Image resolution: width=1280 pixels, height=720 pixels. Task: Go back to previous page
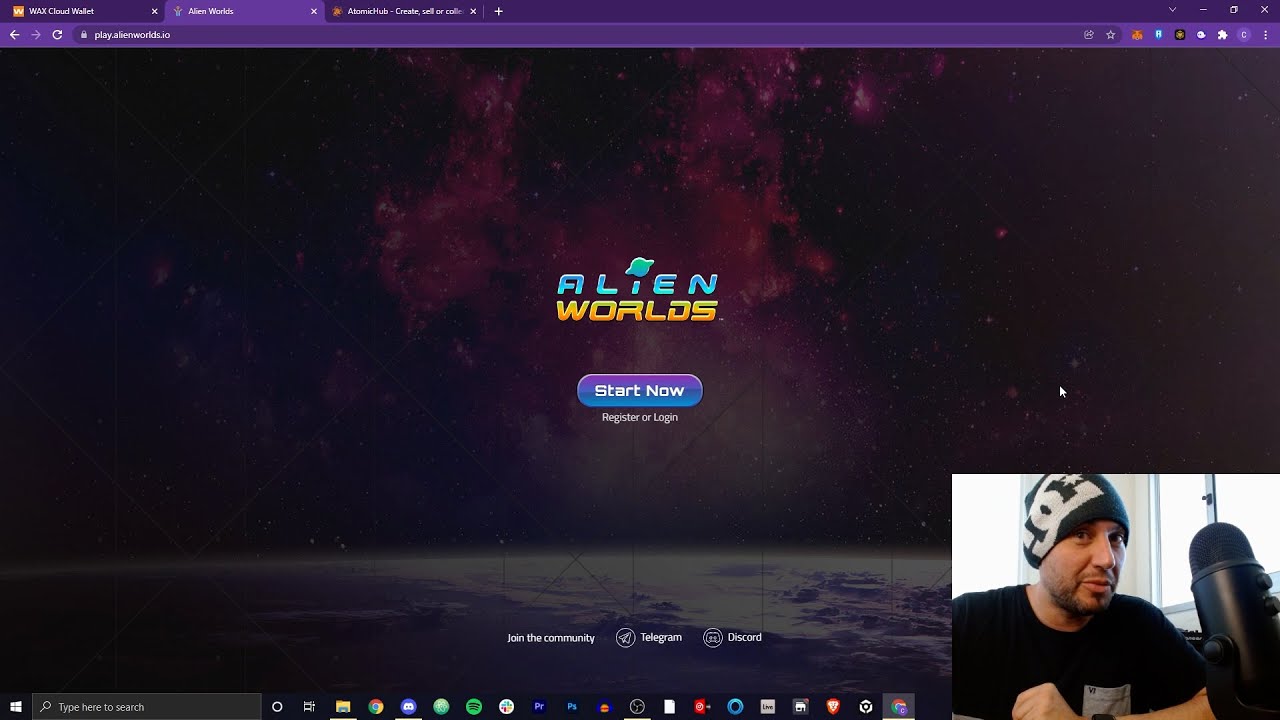pos(14,34)
